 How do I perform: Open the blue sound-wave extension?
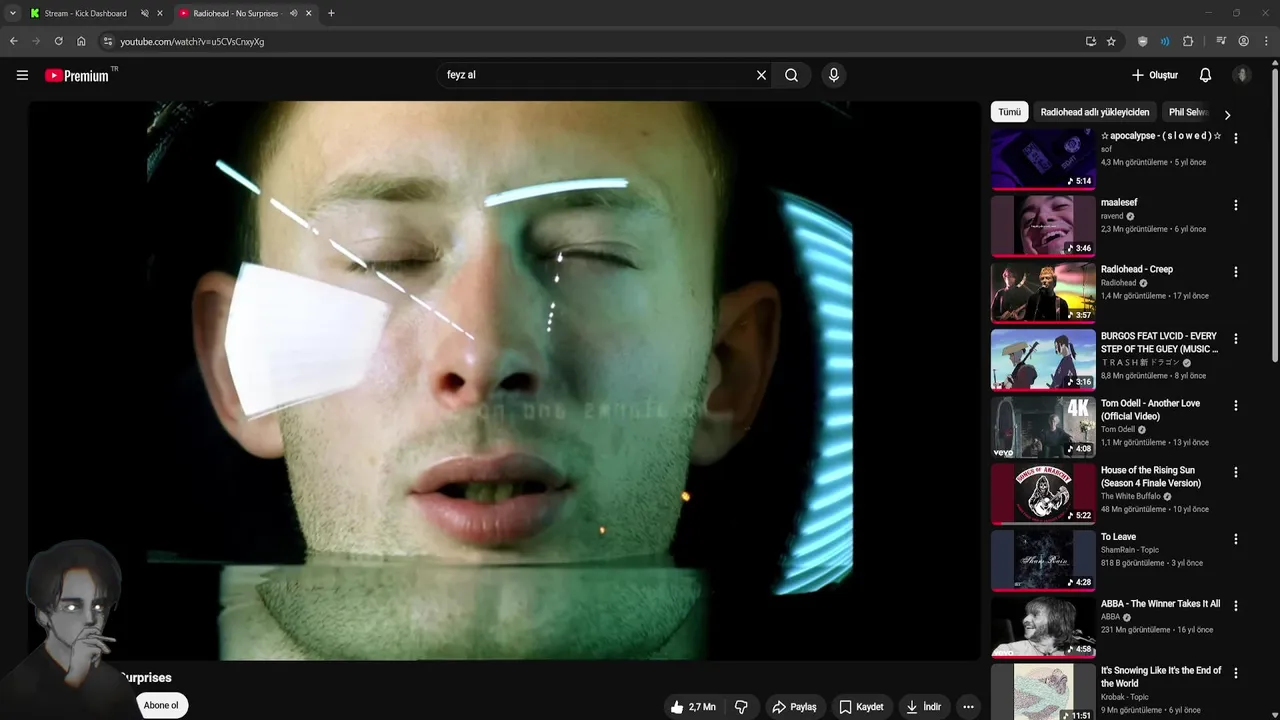pos(1165,41)
